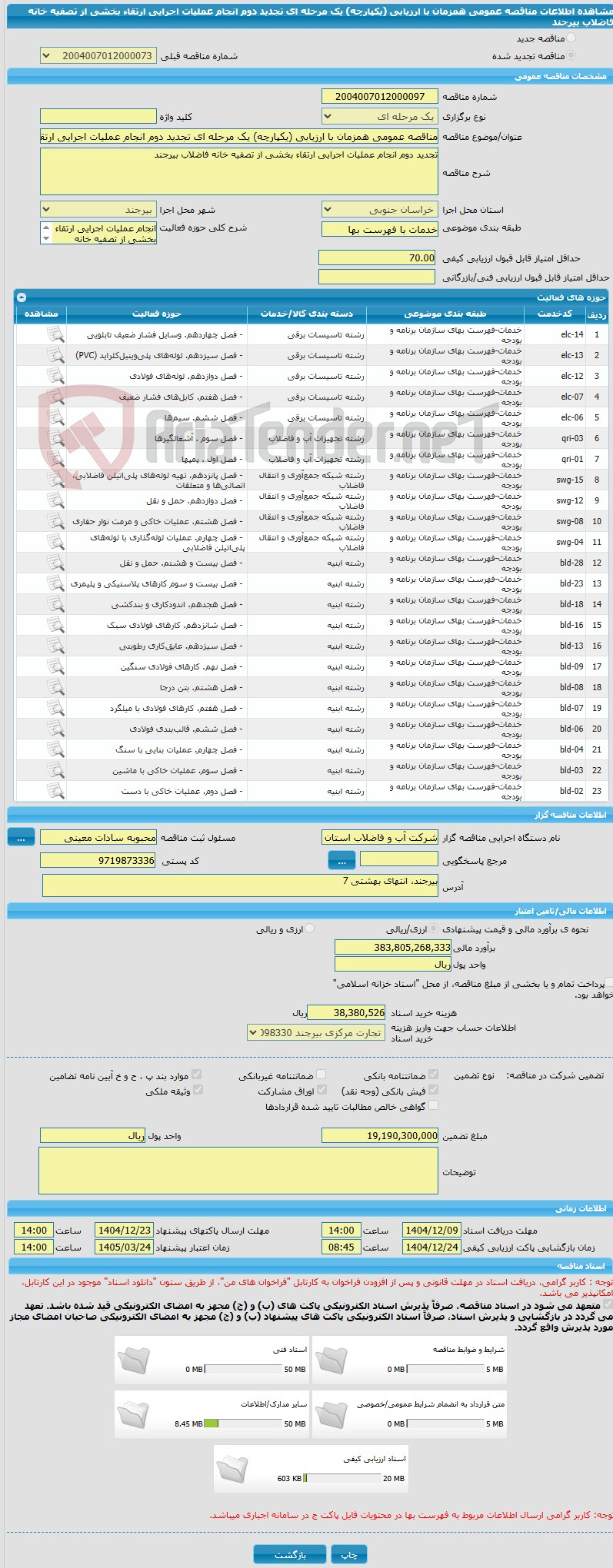Click the چاپ print button
Screen dimensions: 613x1568
tap(349, 1554)
